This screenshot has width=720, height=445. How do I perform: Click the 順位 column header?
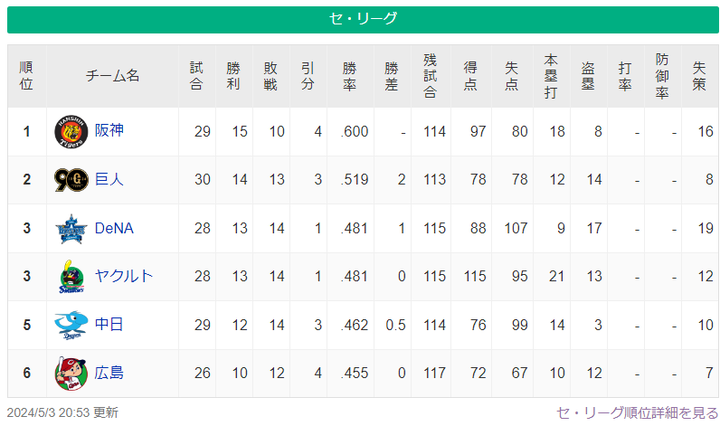[26, 76]
